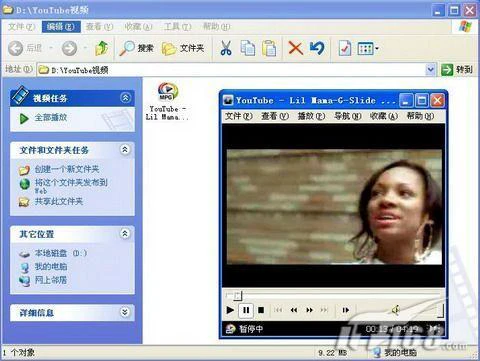Collapse the 其它位置 panel

click(125, 233)
